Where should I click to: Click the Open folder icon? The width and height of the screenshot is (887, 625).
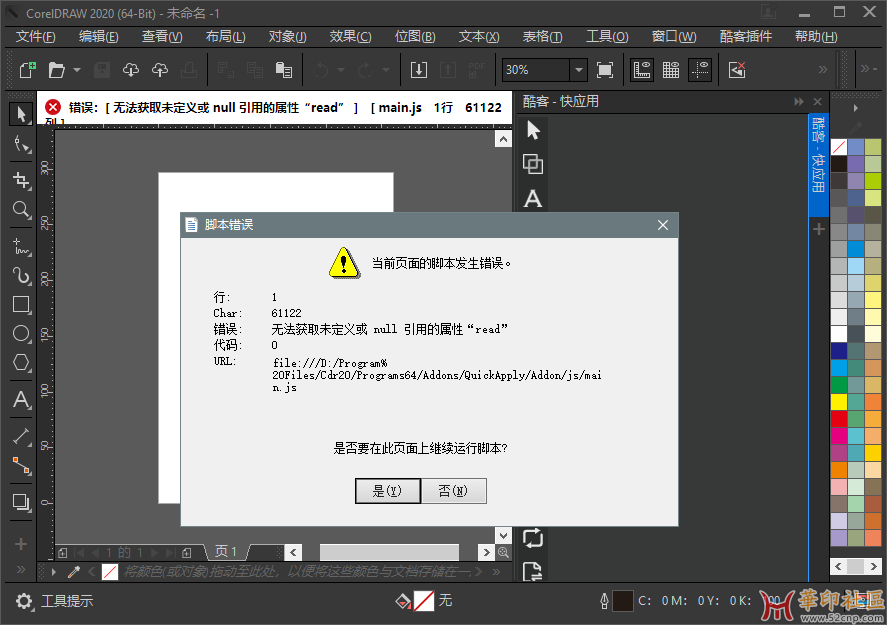coord(56,70)
